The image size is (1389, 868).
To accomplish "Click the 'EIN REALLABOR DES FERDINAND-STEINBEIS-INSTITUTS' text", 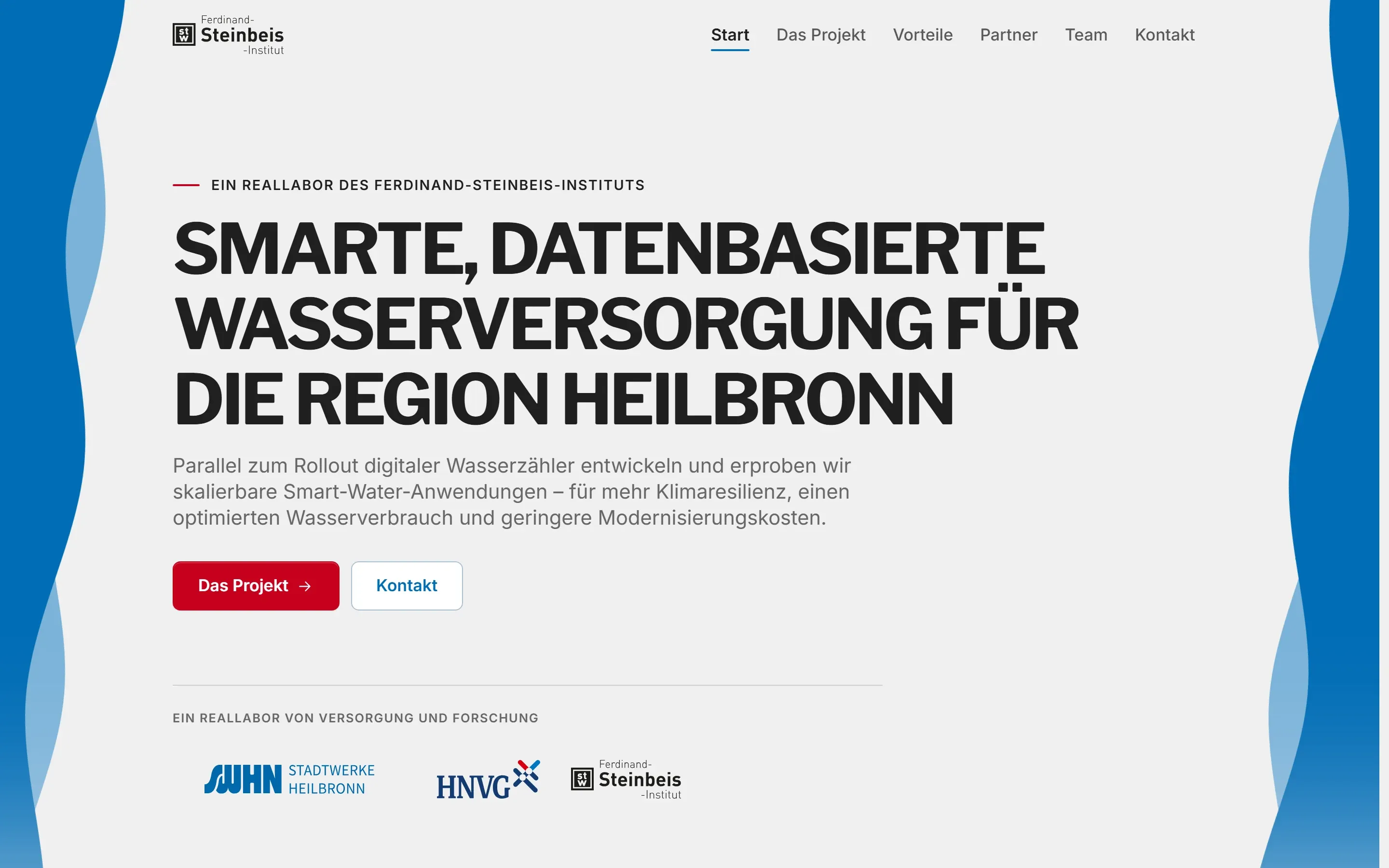I will click(x=428, y=185).
